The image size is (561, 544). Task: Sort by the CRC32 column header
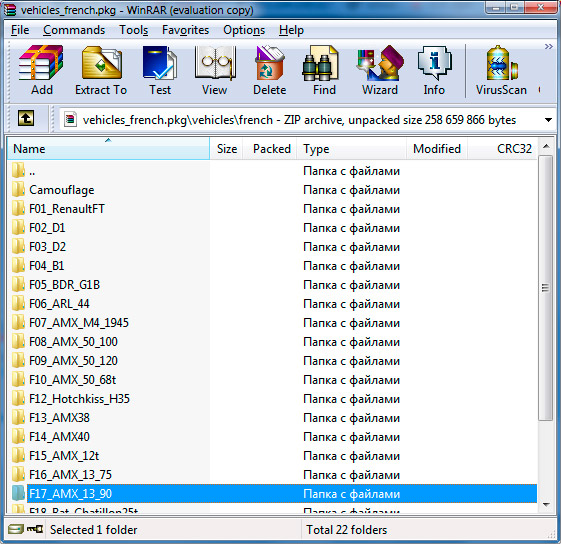(502, 149)
